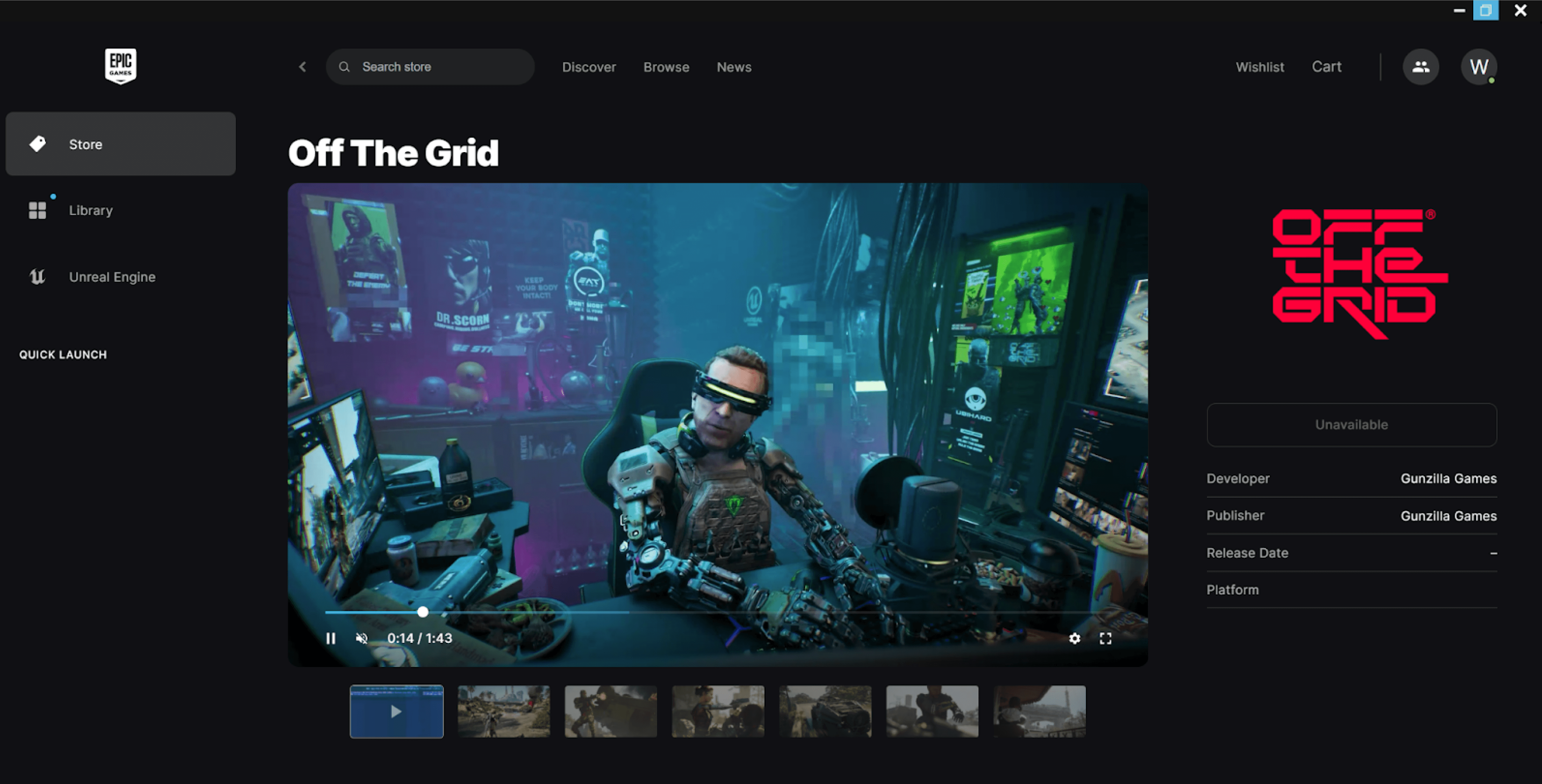Screen dimensions: 1542x784
Task: Select Library in the sidebar
Action: tap(120, 210)
